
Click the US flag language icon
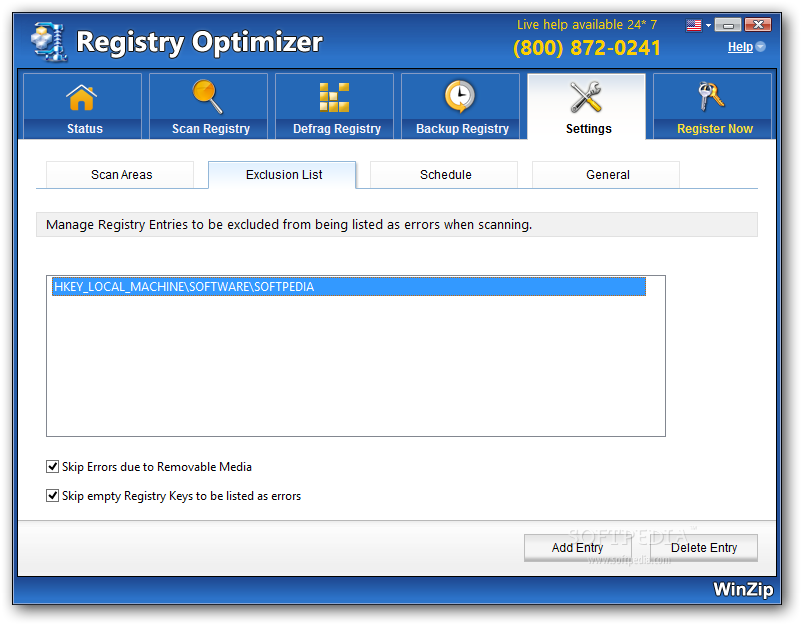[x=694, y=25]
